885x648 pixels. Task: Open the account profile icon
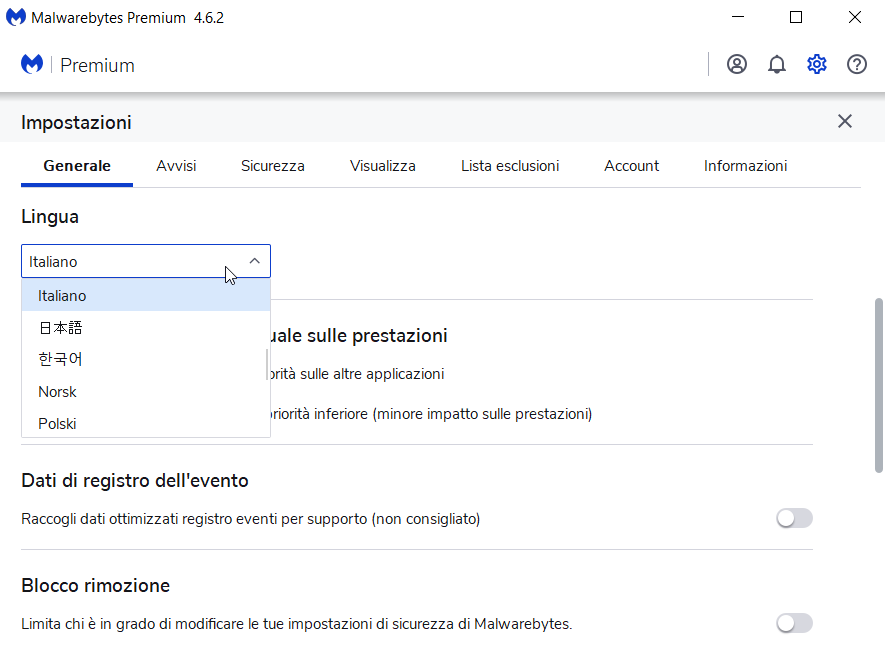coord(737,64)
